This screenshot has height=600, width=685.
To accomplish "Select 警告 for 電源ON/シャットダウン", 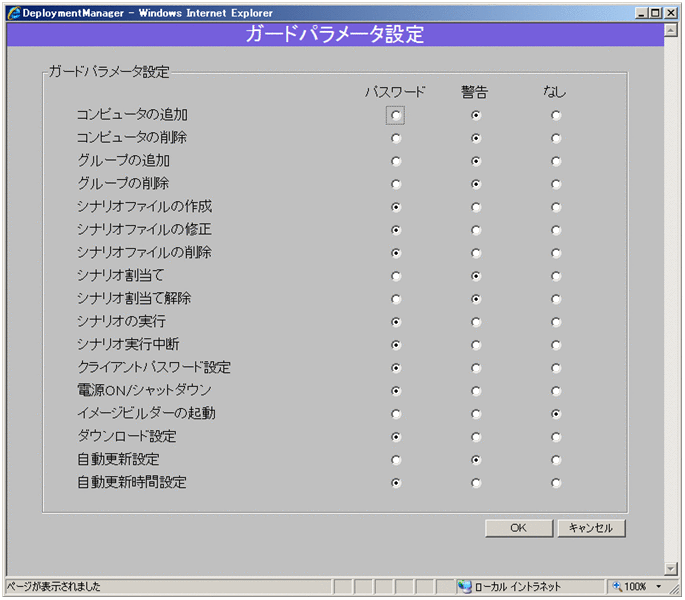I will 476,391.
